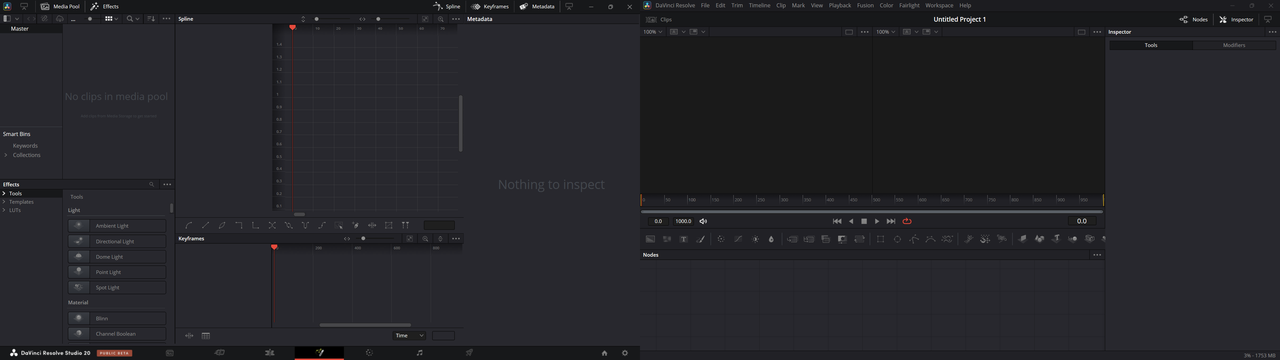Open the Fusion page icon

319,352
